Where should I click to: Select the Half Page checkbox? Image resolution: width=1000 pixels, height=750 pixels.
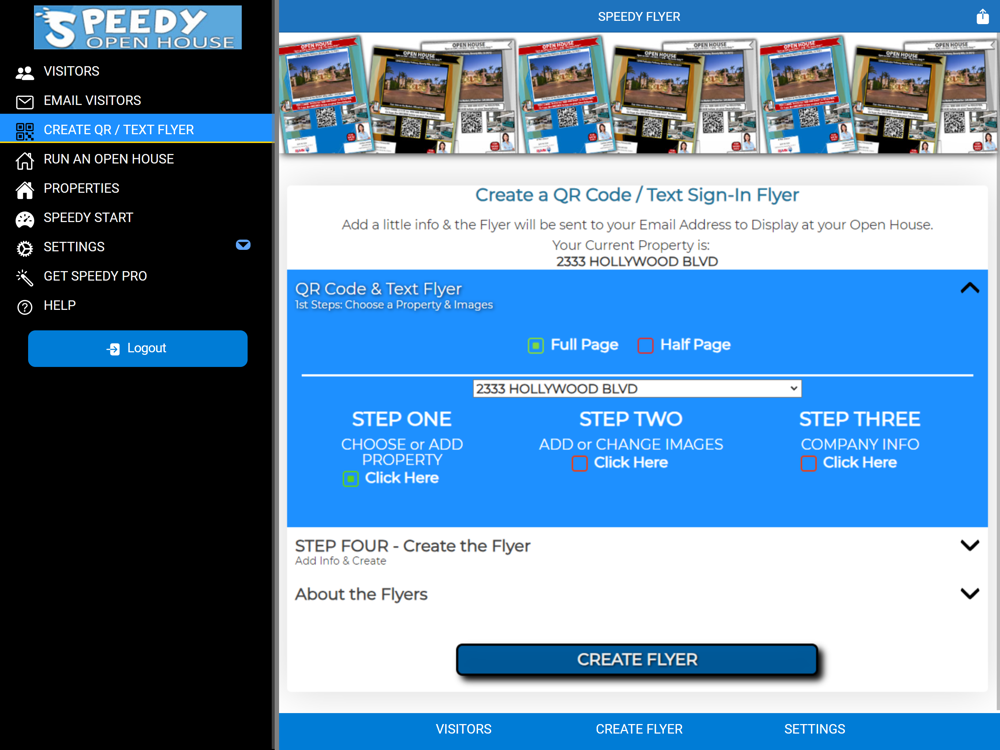pos(645,346)
